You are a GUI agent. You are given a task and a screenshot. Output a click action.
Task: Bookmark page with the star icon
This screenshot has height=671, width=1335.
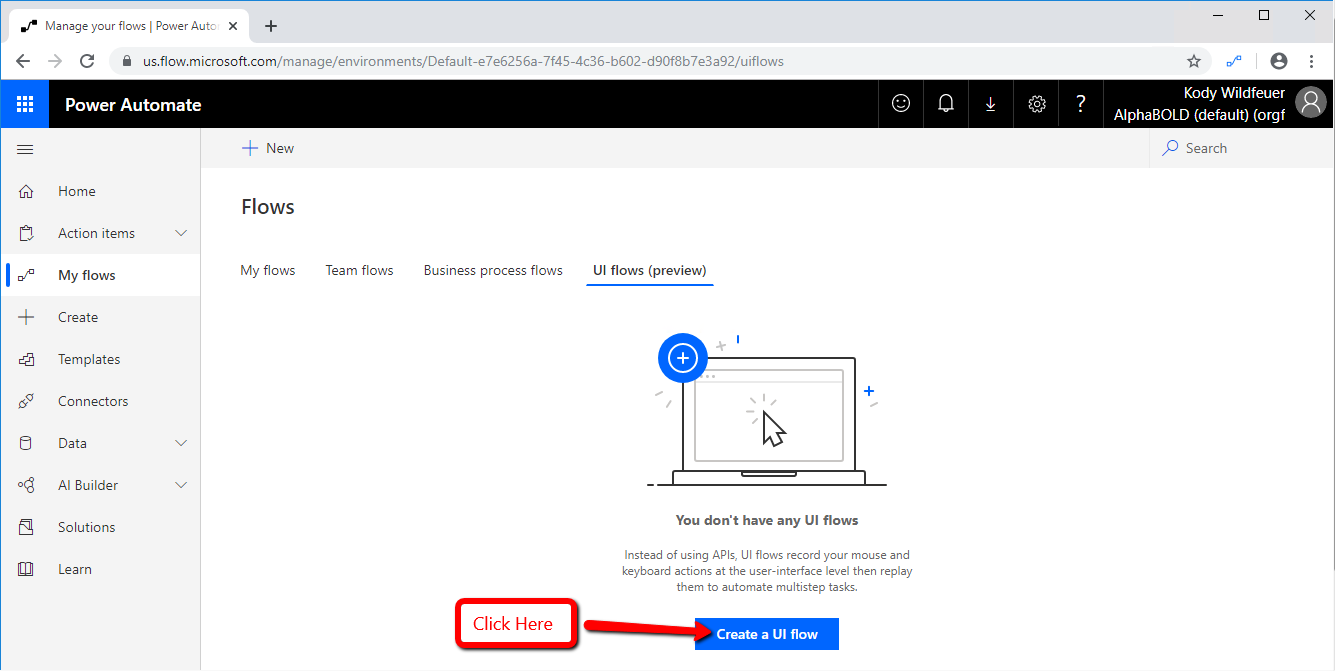[1194, 61]
